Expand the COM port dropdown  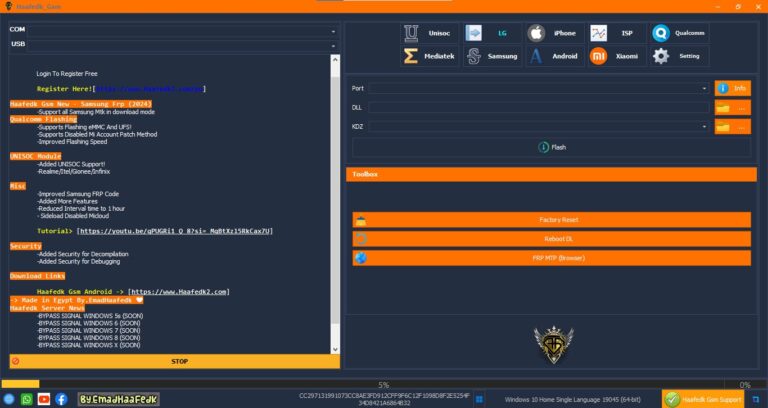(x=334, y=31)
